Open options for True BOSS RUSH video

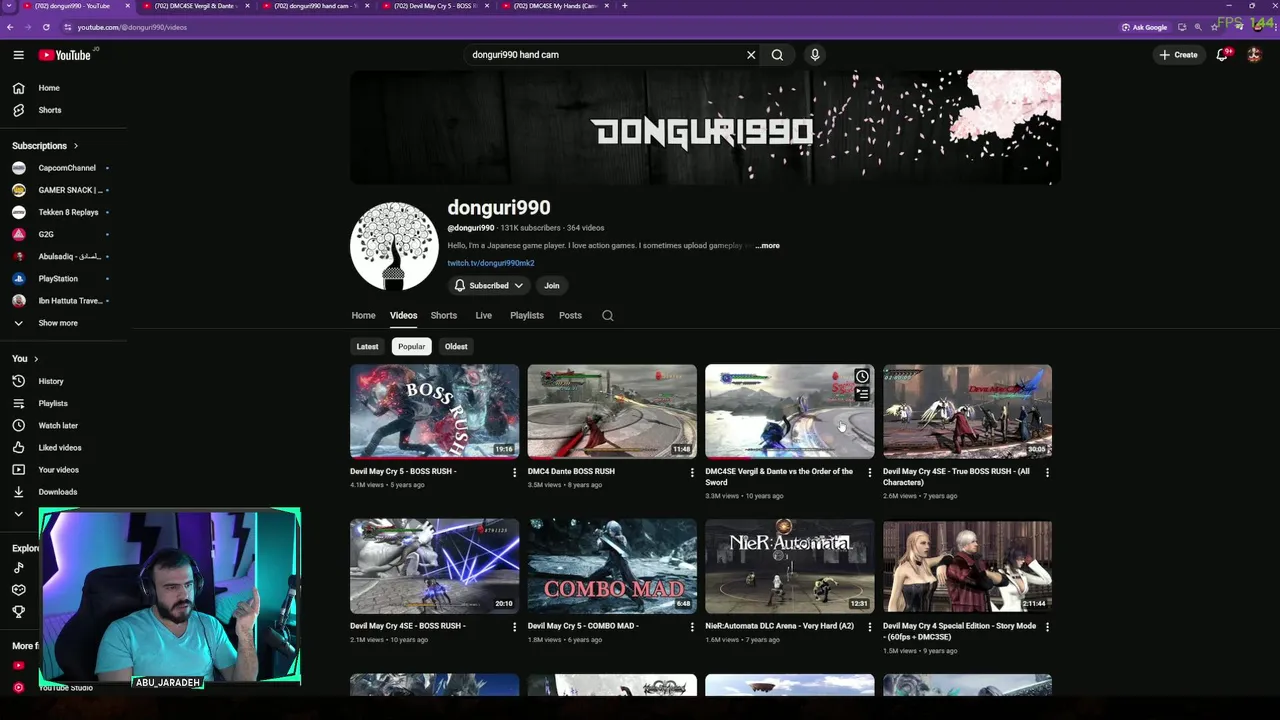tap(1047, 472)
